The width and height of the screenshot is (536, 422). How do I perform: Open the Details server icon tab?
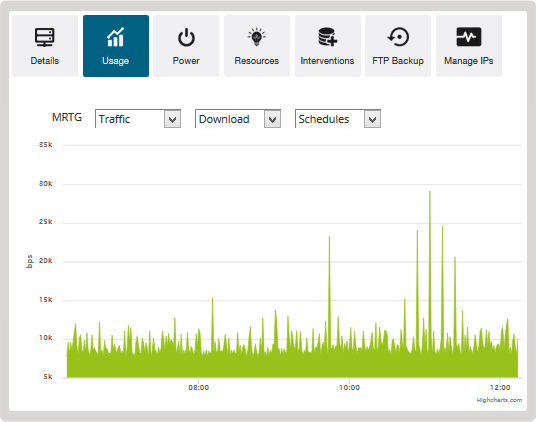(44, 37)
